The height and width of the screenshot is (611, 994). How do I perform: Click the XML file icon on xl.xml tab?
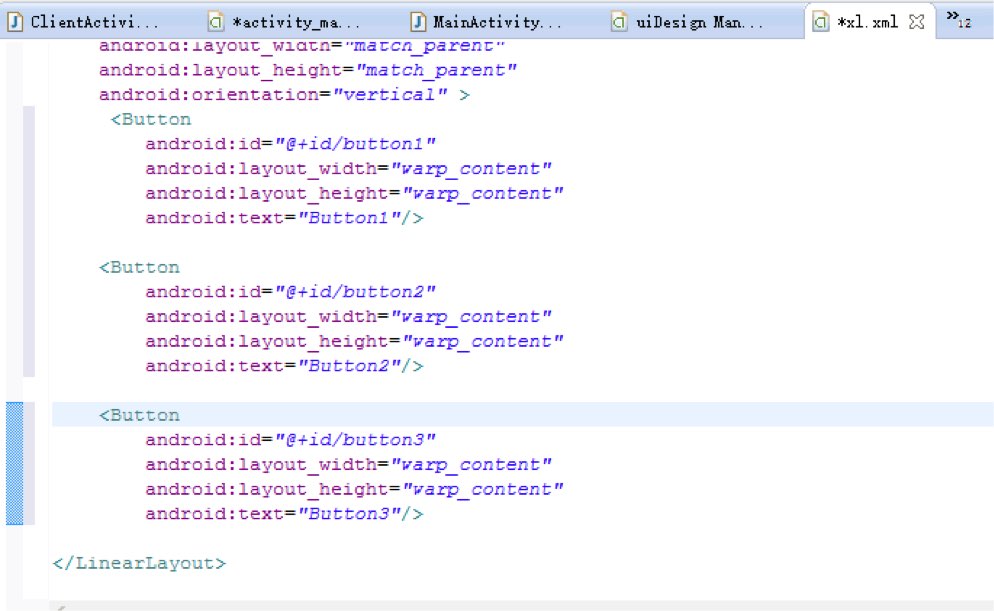tap(820, 22)
